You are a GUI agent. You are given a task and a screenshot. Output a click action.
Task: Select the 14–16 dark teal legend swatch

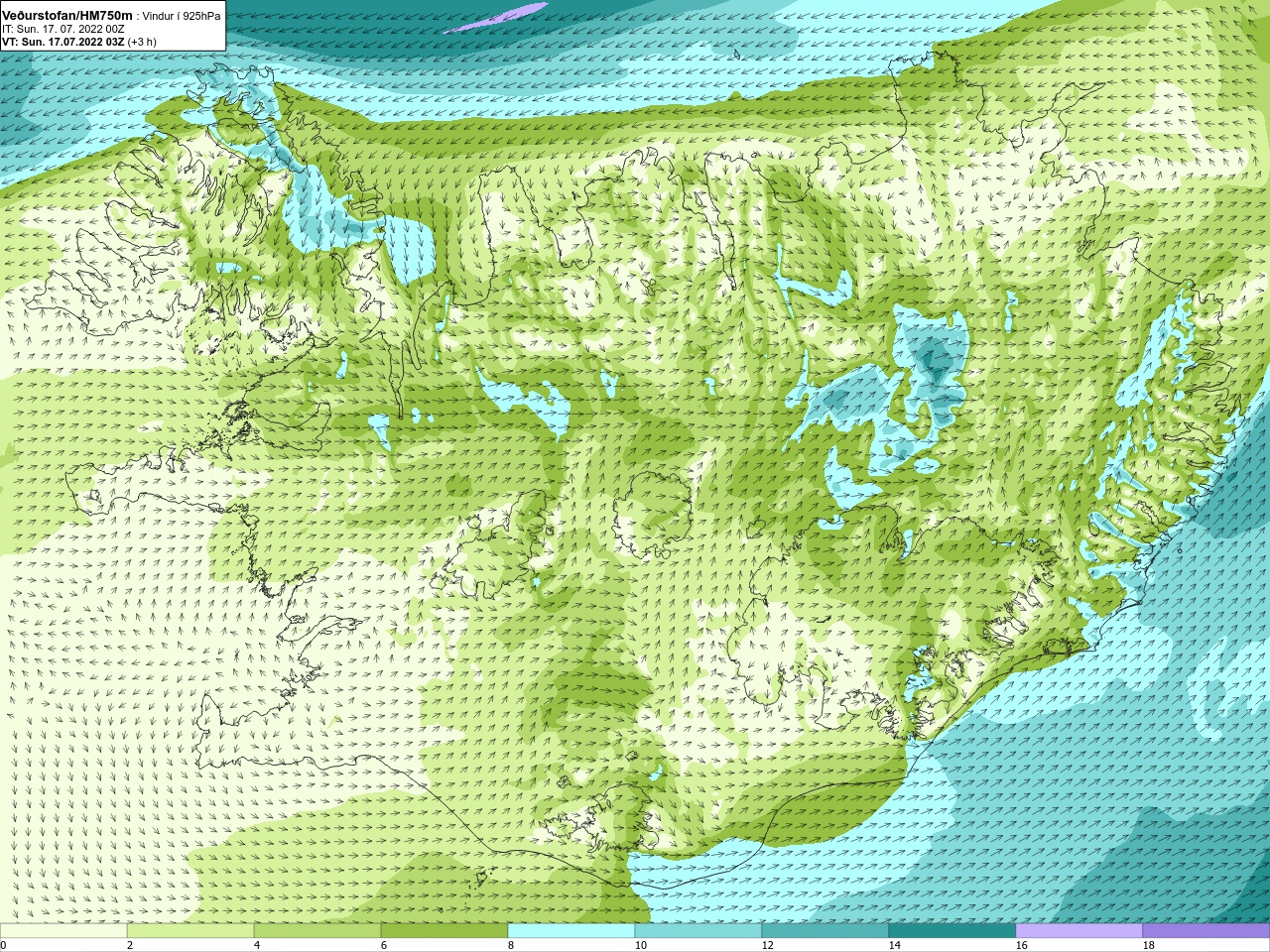click(x=952, y=930)
